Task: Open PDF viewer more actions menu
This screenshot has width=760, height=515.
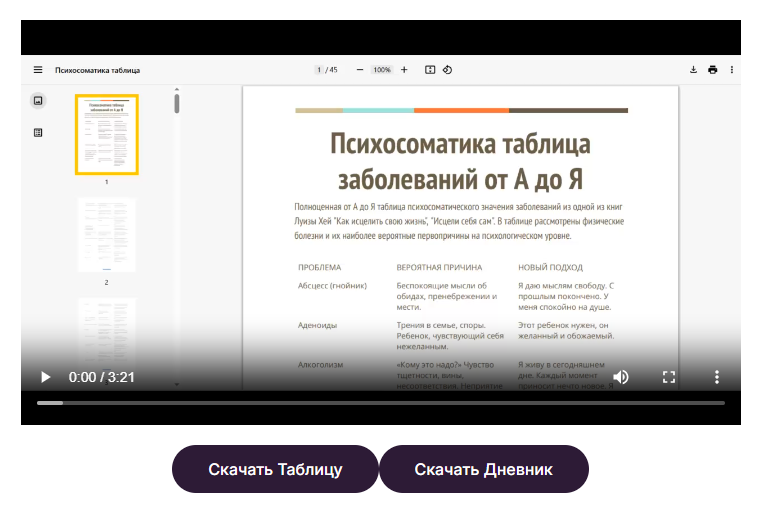Action: pos(732,70)
